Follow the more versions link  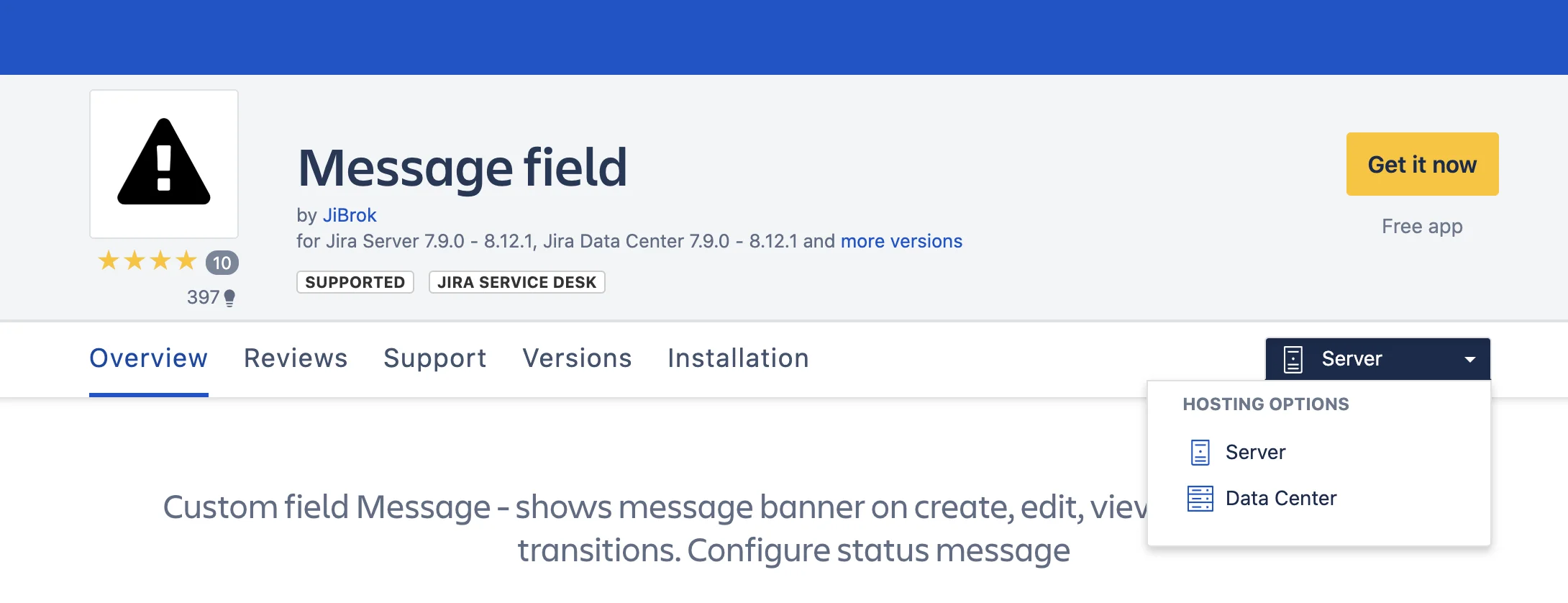[901, 241]
